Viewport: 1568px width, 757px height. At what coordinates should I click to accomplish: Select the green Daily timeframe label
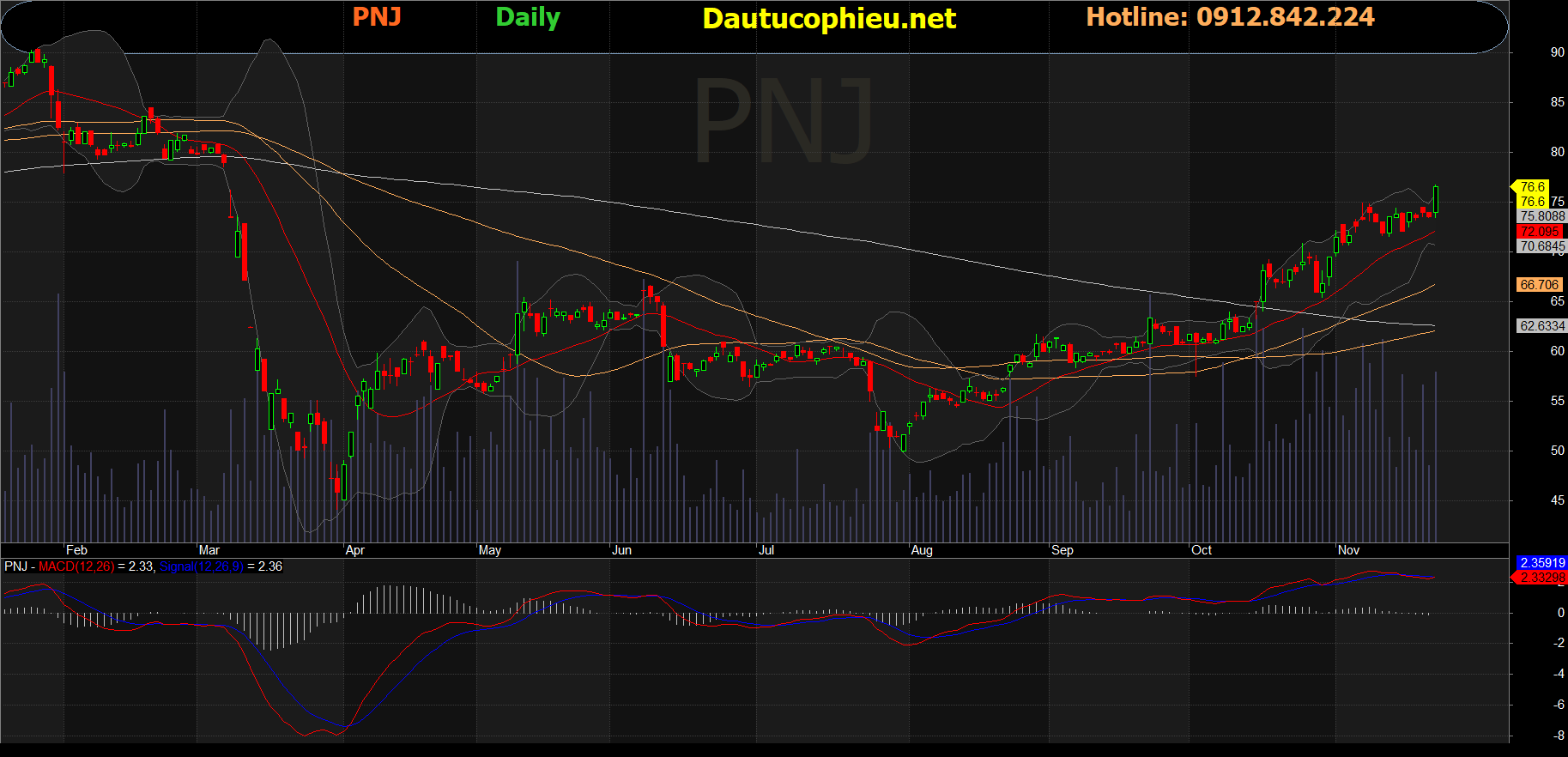click(528, 17)
